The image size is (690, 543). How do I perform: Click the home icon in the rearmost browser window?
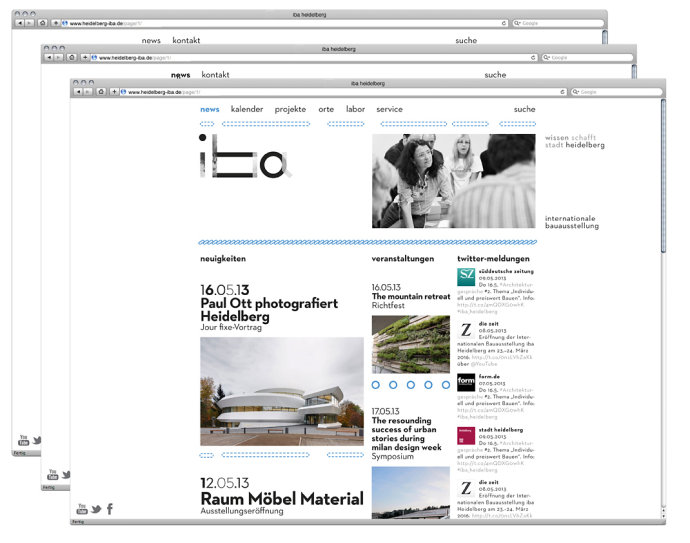pos(42,23)
